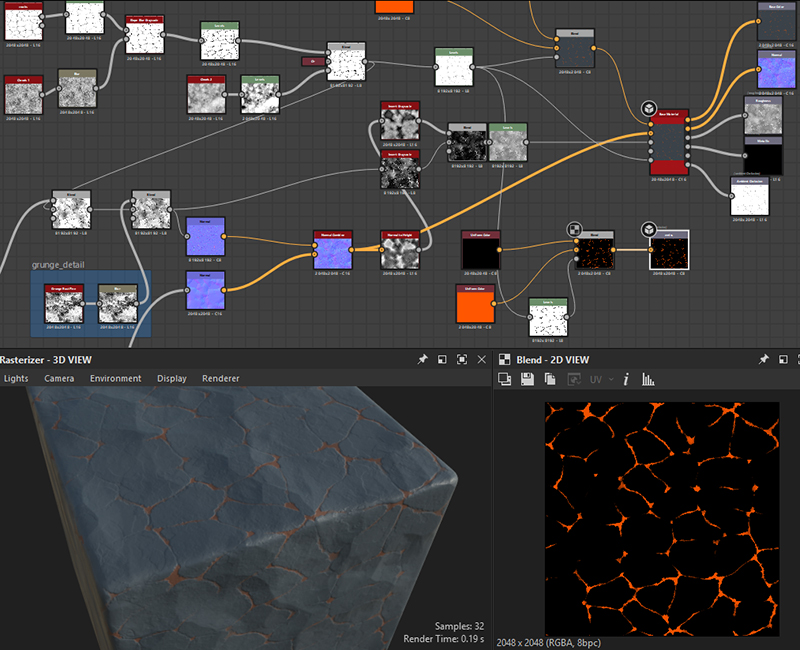Pin the Rasterizer 3D VIEW panel

point(423,359)
